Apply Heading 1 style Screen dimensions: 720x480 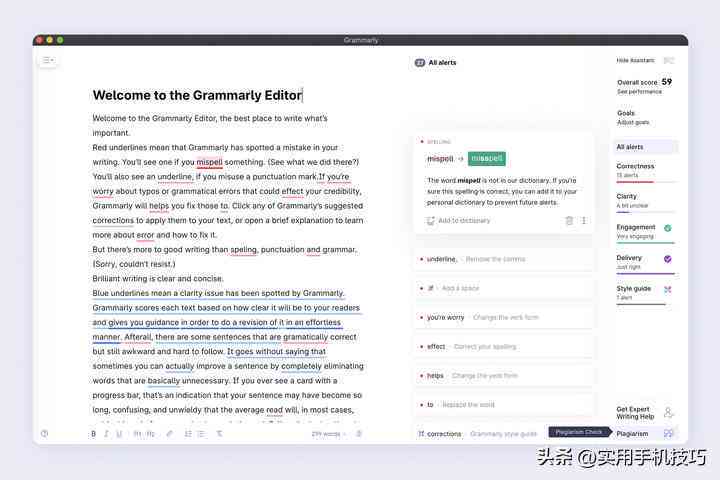point(137,434)
